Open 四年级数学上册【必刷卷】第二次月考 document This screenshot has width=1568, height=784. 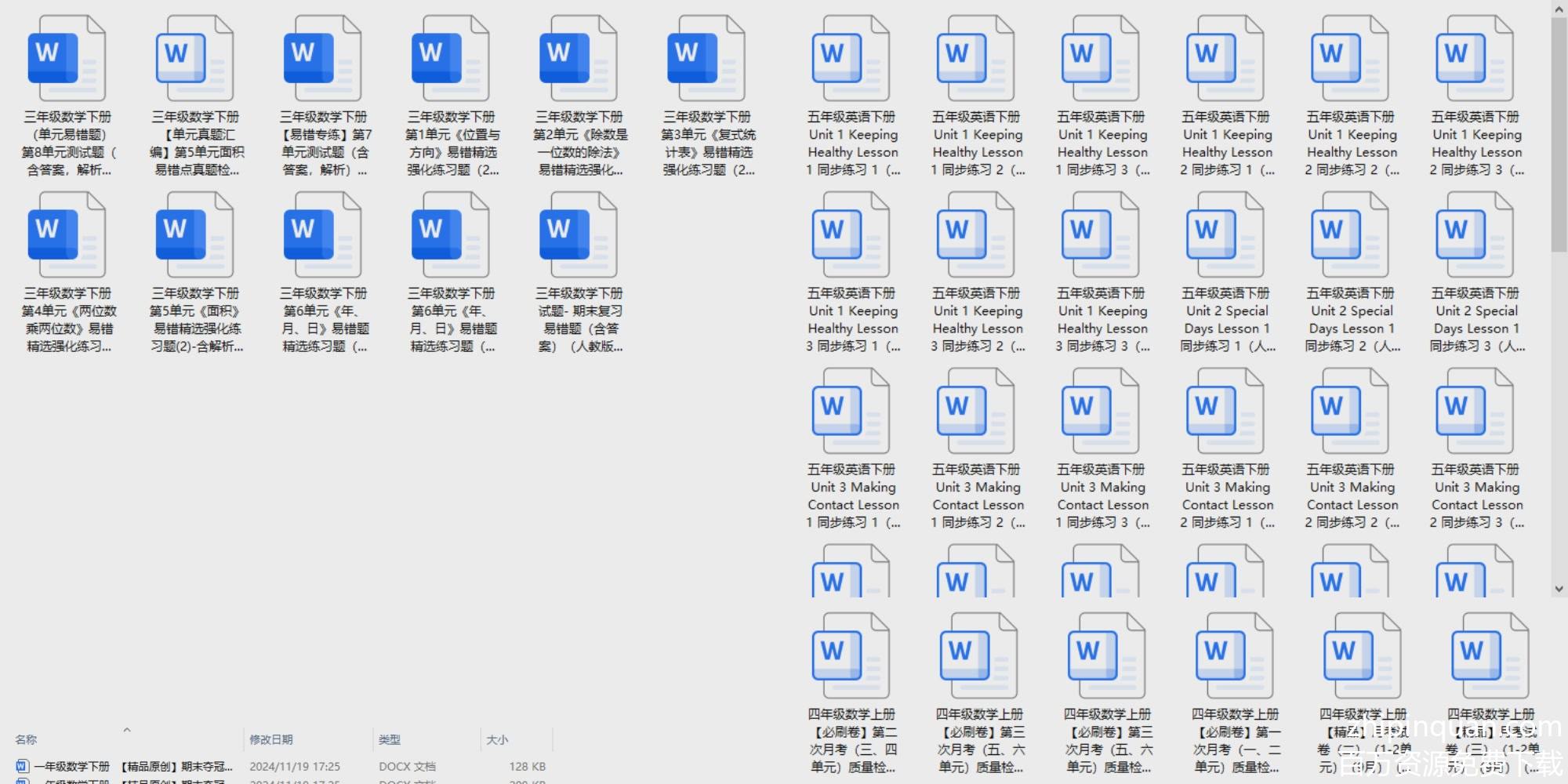(x=851, y=657)
